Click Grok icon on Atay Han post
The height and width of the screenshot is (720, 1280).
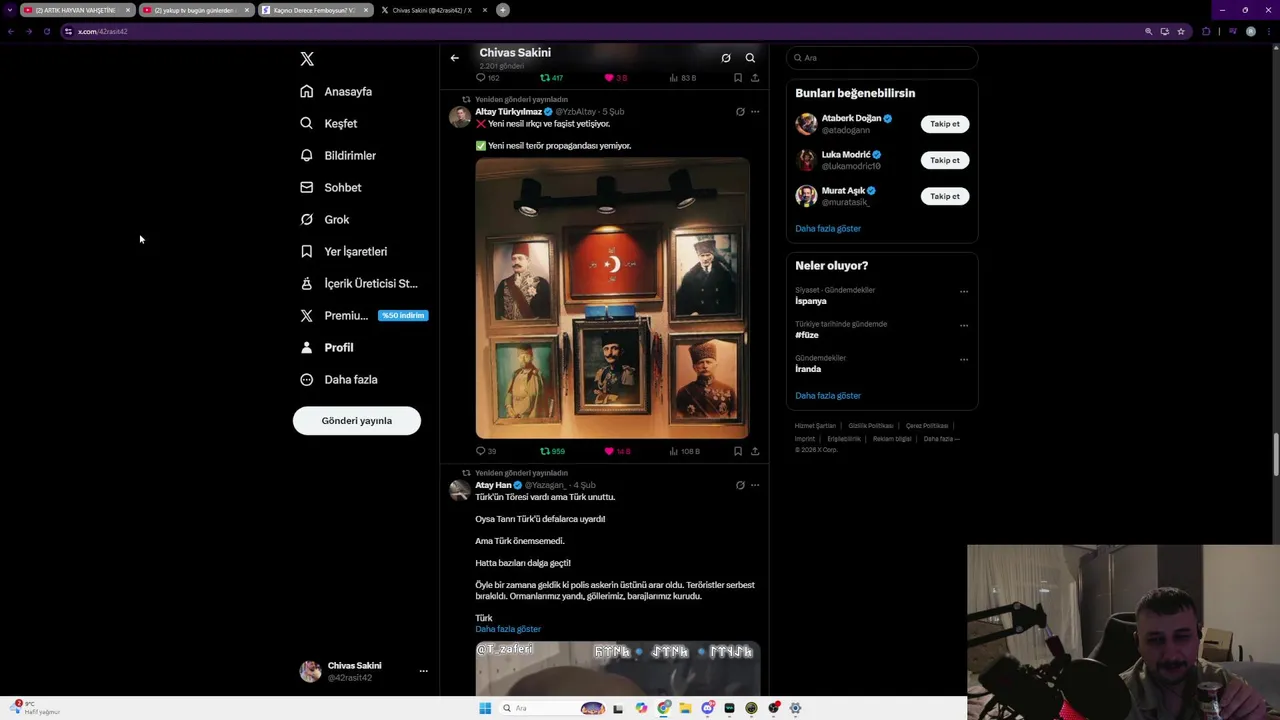tap(740, 485)
